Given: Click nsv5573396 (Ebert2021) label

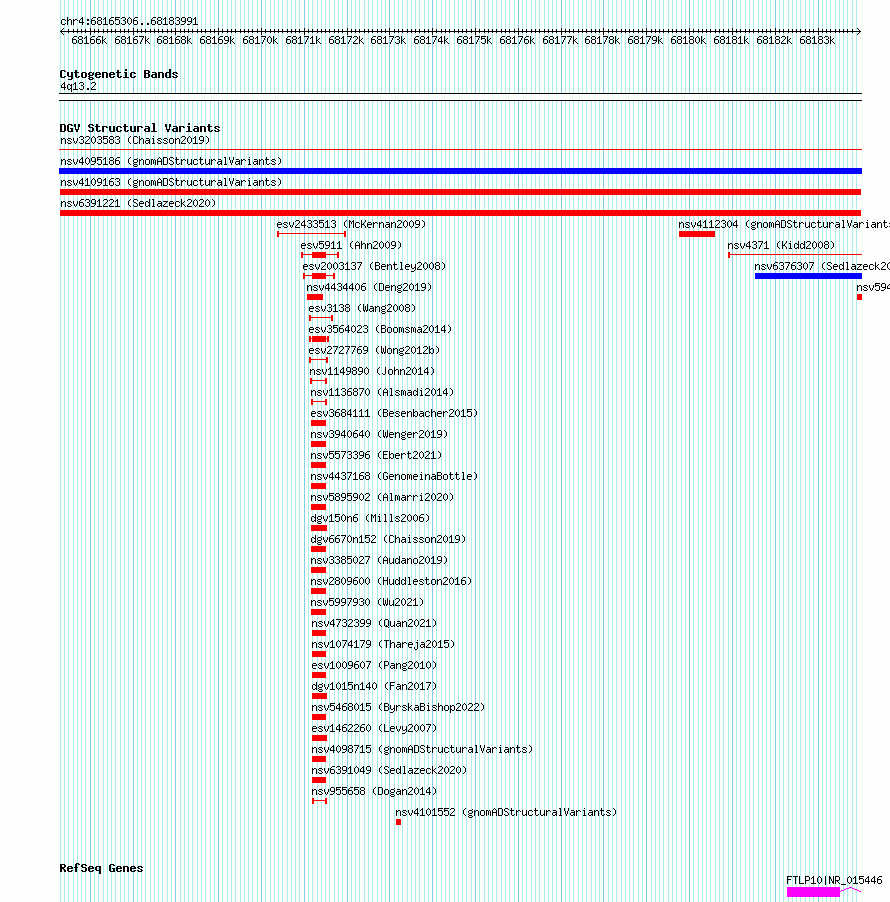Looking at the screenshot, I should coord(376,455).
